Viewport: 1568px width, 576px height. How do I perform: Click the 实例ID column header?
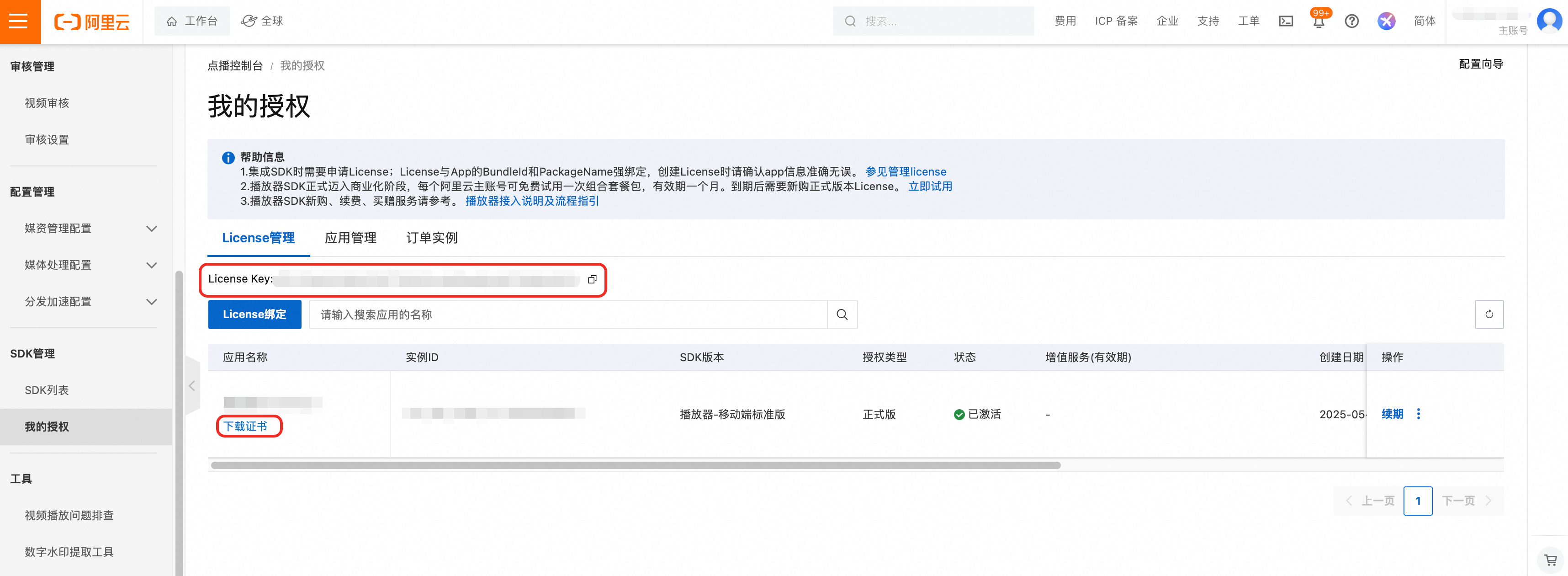422,357
